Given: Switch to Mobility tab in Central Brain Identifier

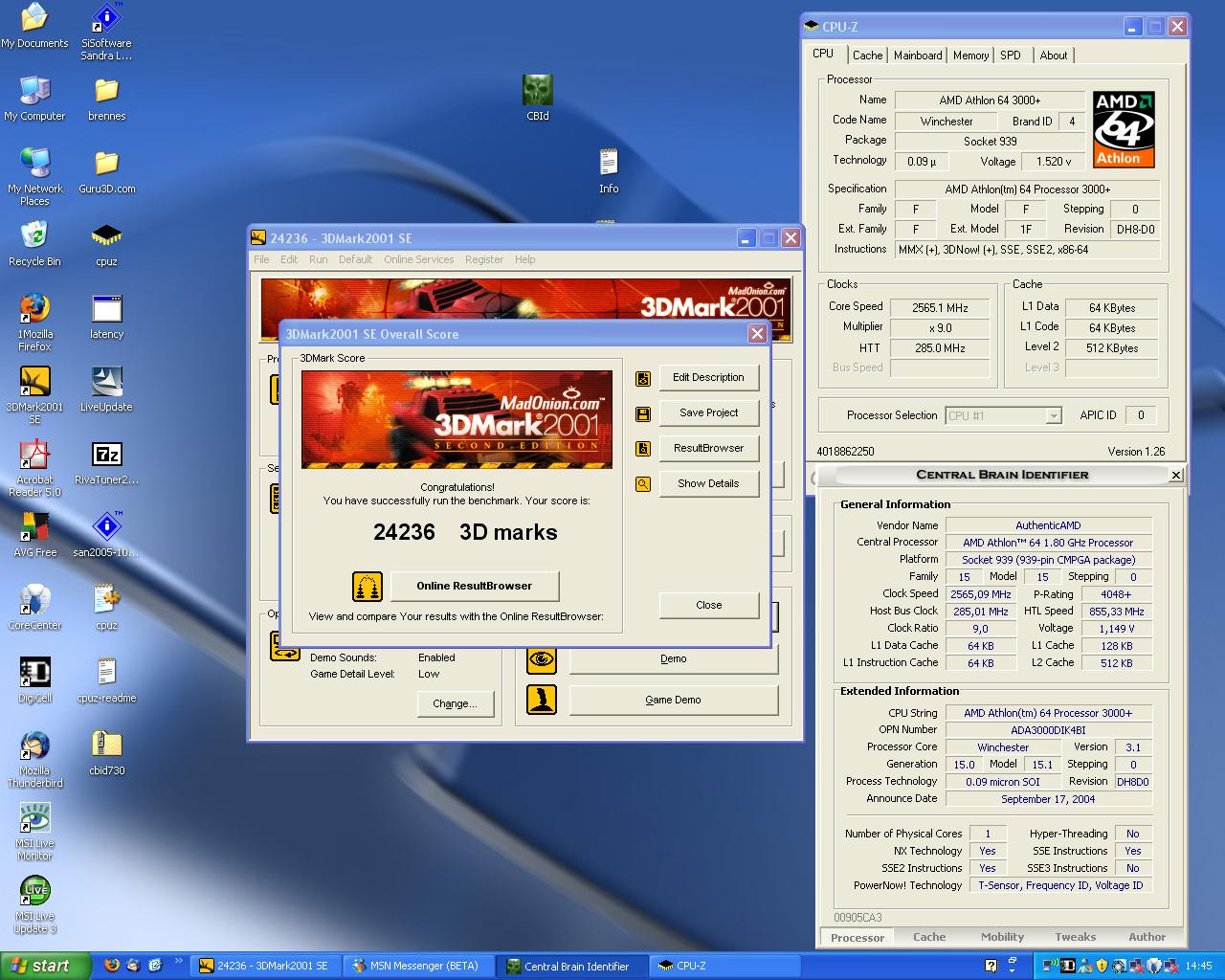Looking at the screenshot, I should [x=1002, y=937].
